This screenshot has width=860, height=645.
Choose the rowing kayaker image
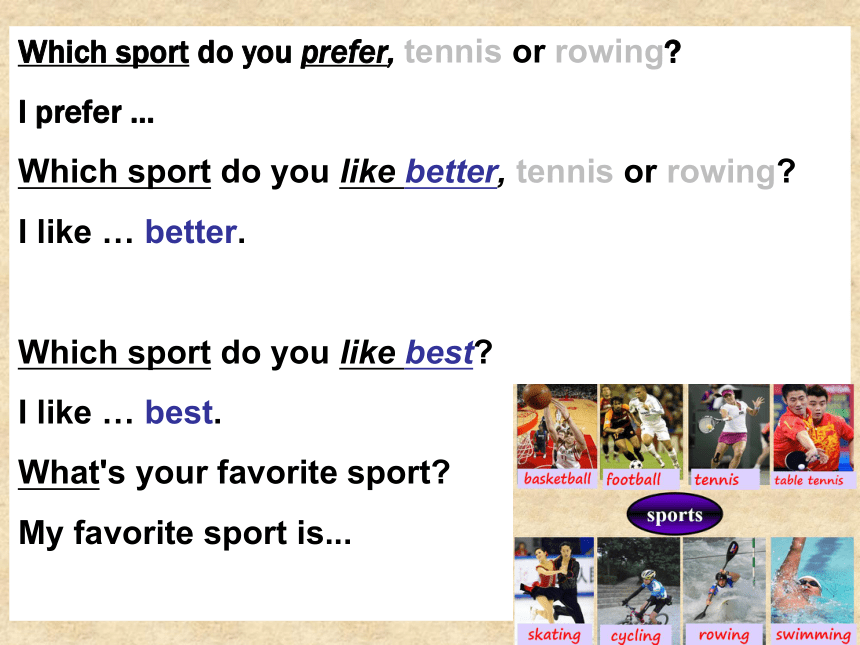(724, 580)
